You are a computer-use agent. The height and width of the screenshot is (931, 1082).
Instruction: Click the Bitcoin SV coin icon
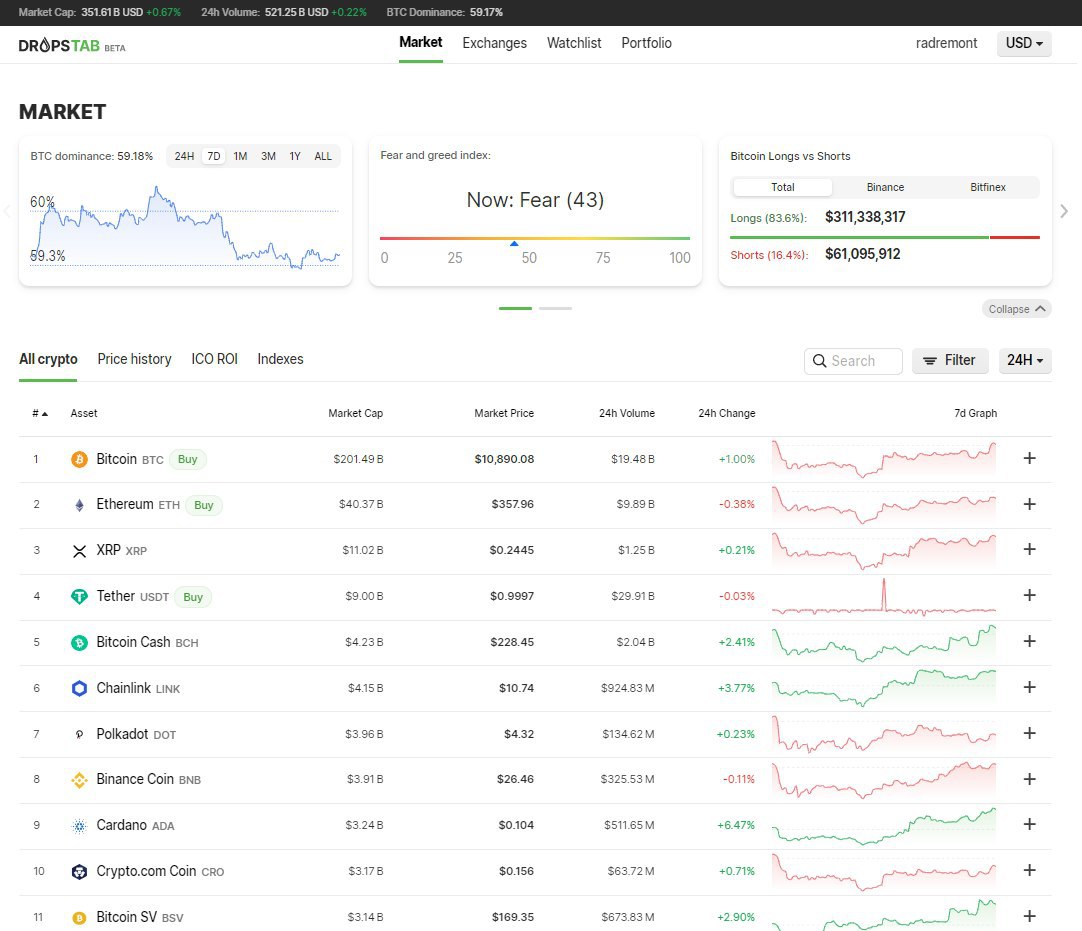79,918
